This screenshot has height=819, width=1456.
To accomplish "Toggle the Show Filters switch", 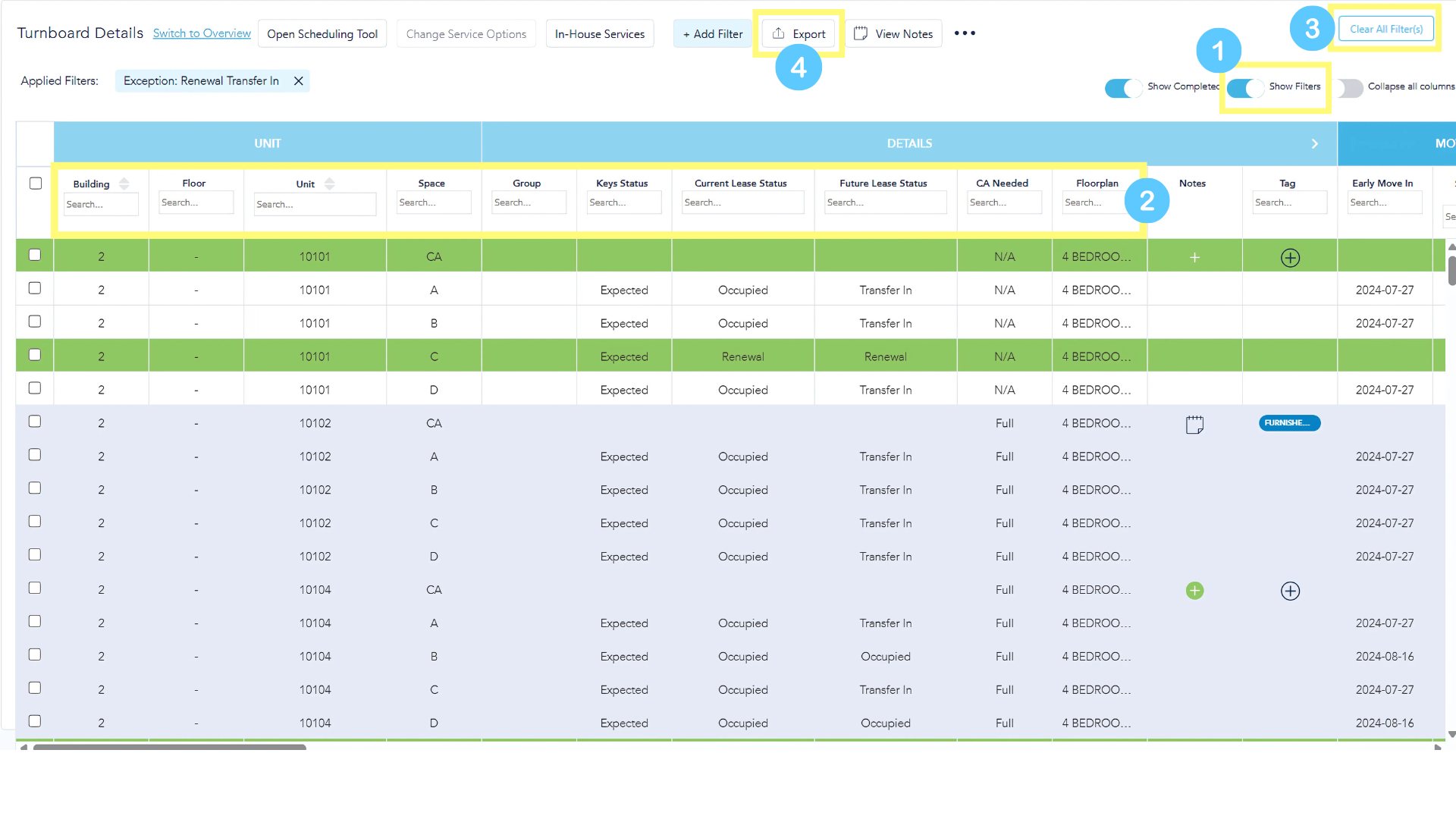I will [1245, 88].
